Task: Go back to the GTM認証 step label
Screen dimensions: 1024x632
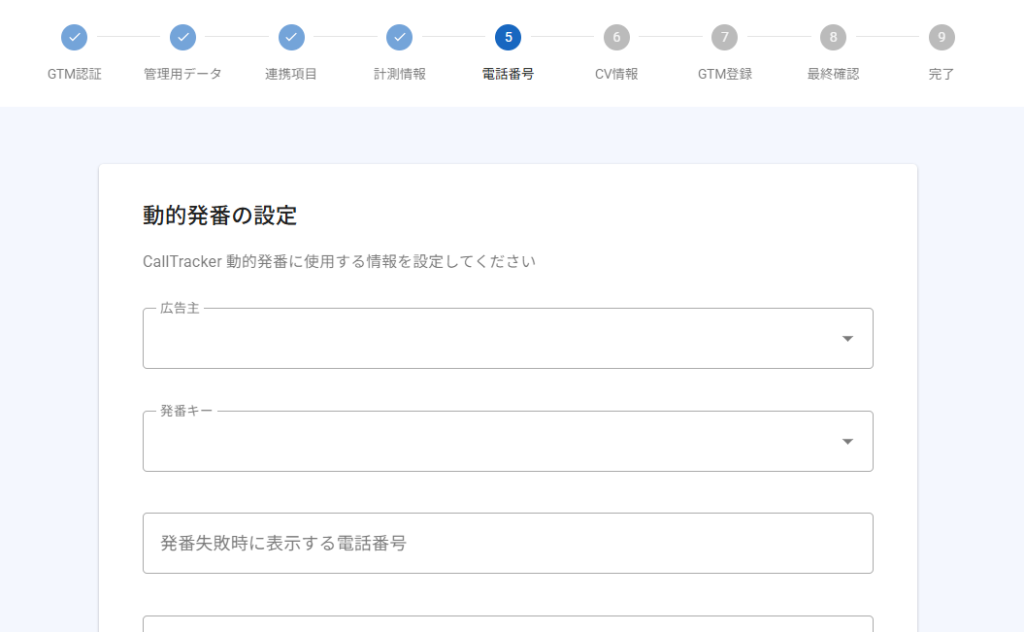Action: 74,74
